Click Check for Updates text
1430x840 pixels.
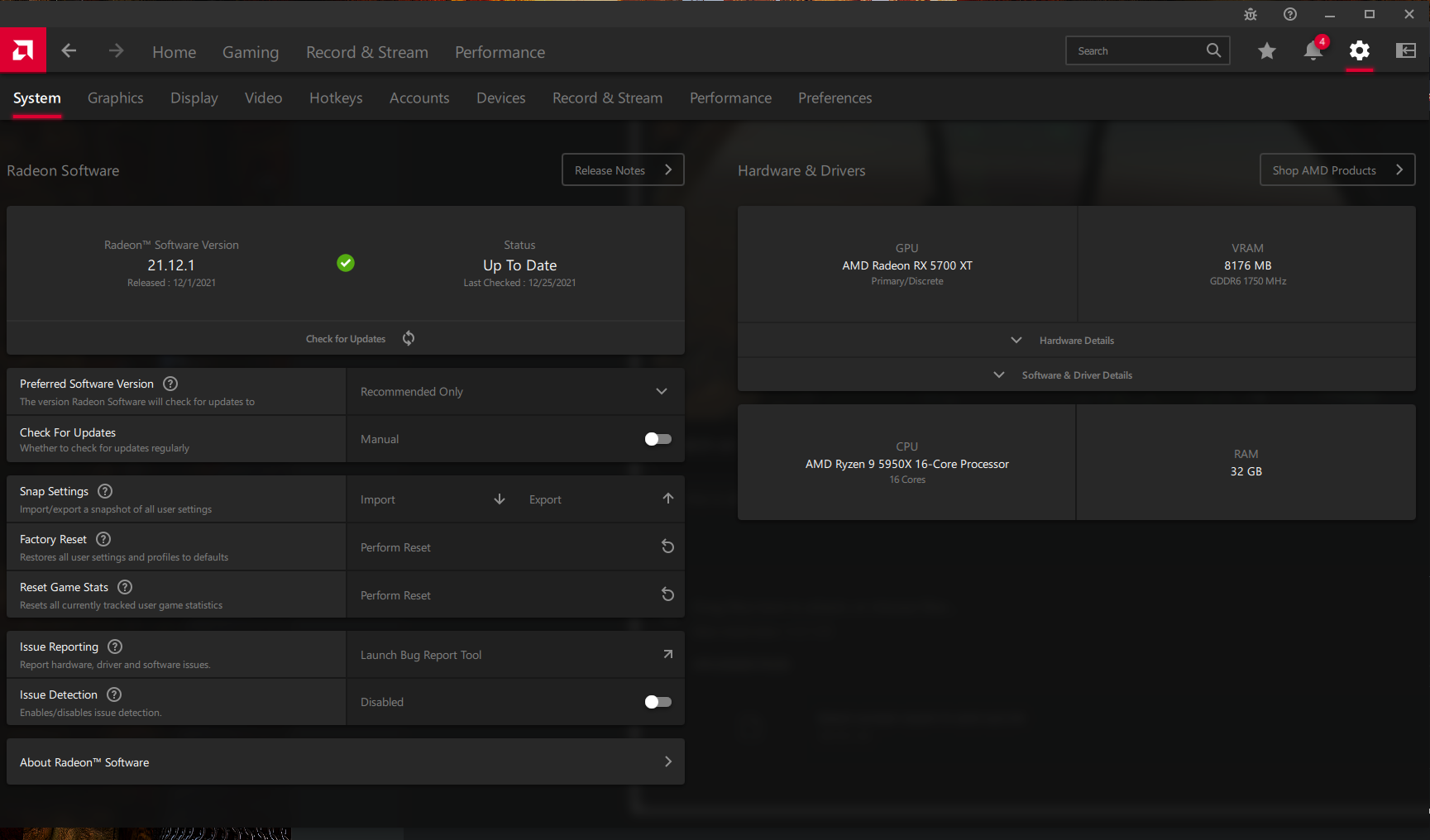(x=346, y=339)
